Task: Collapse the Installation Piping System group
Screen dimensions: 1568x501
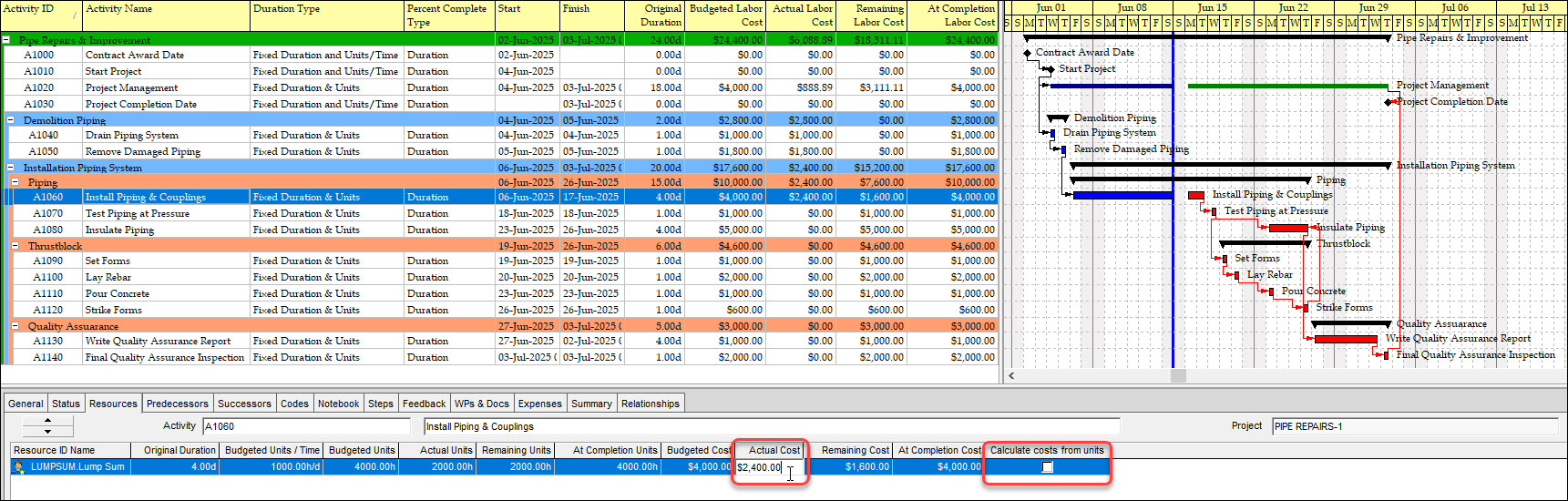Action: 11,168
